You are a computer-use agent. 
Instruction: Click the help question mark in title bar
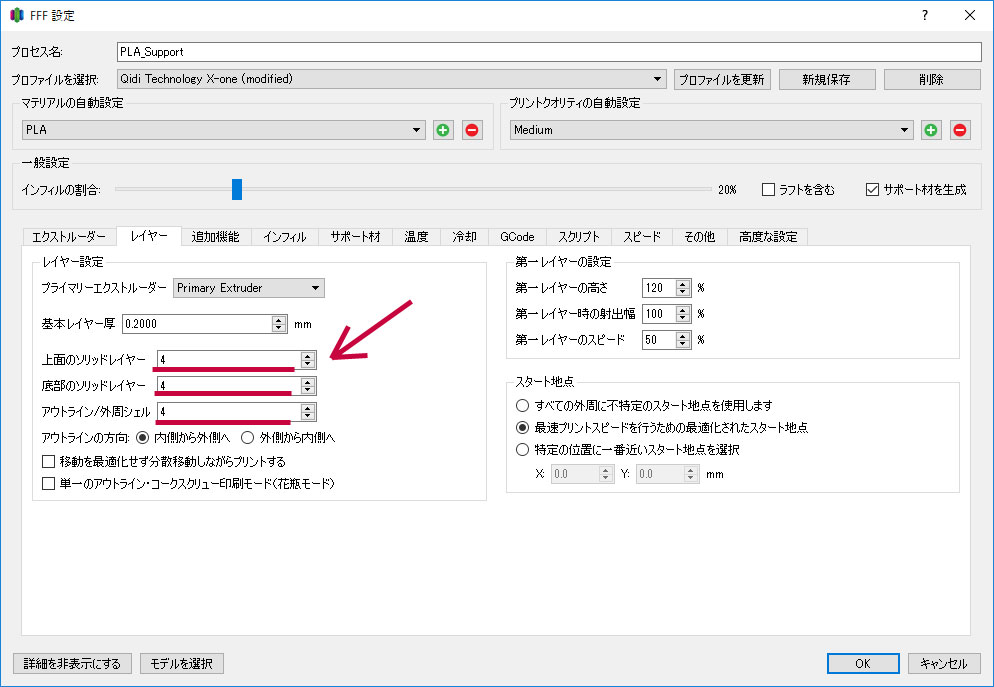(924, 15)
